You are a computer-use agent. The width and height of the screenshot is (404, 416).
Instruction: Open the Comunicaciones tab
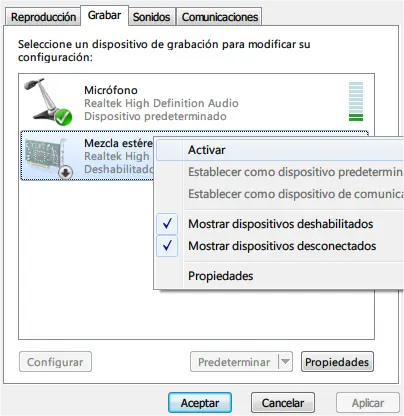(x=220, y=17)
